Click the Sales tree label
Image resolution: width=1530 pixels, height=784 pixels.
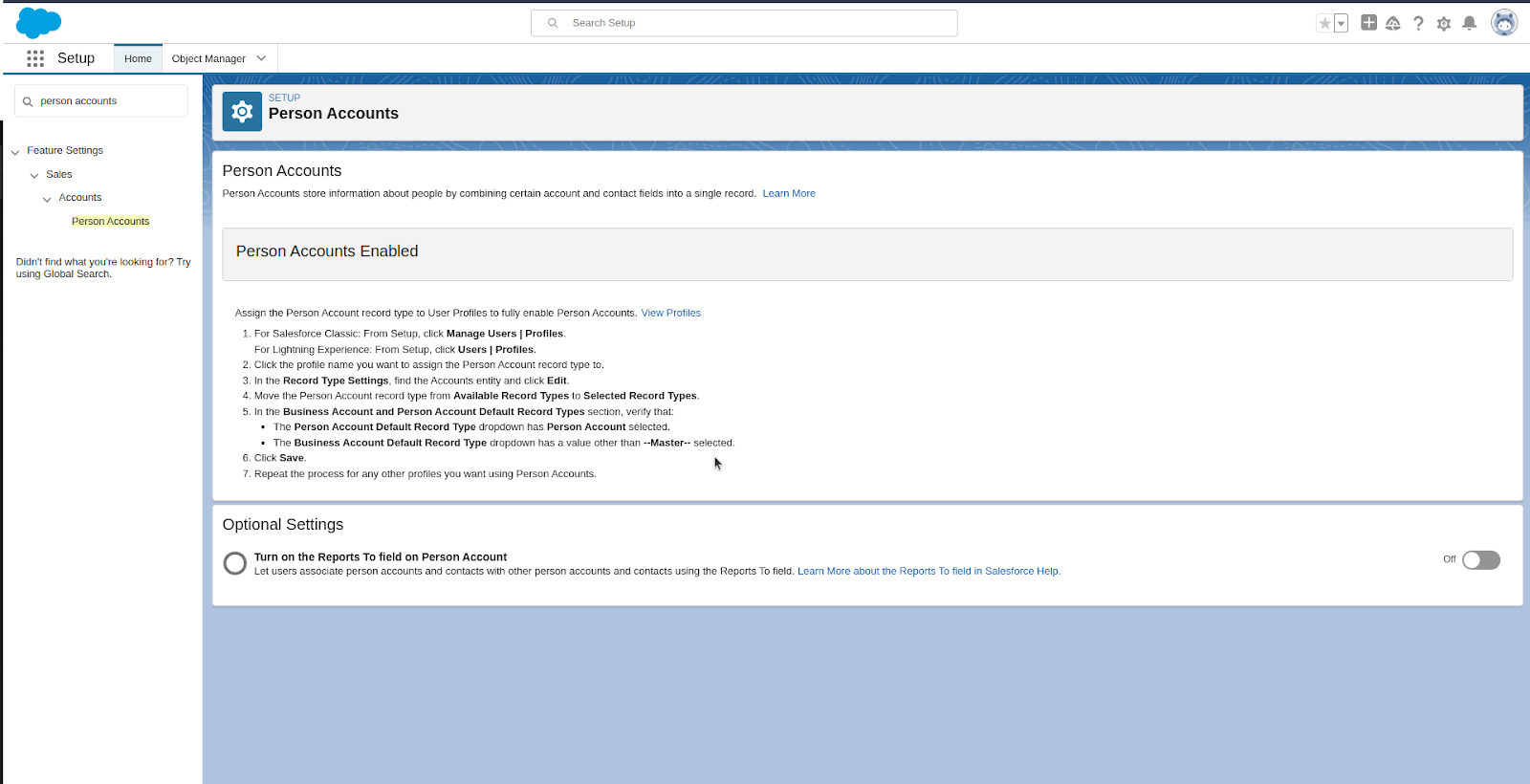(x=59, y=174)
